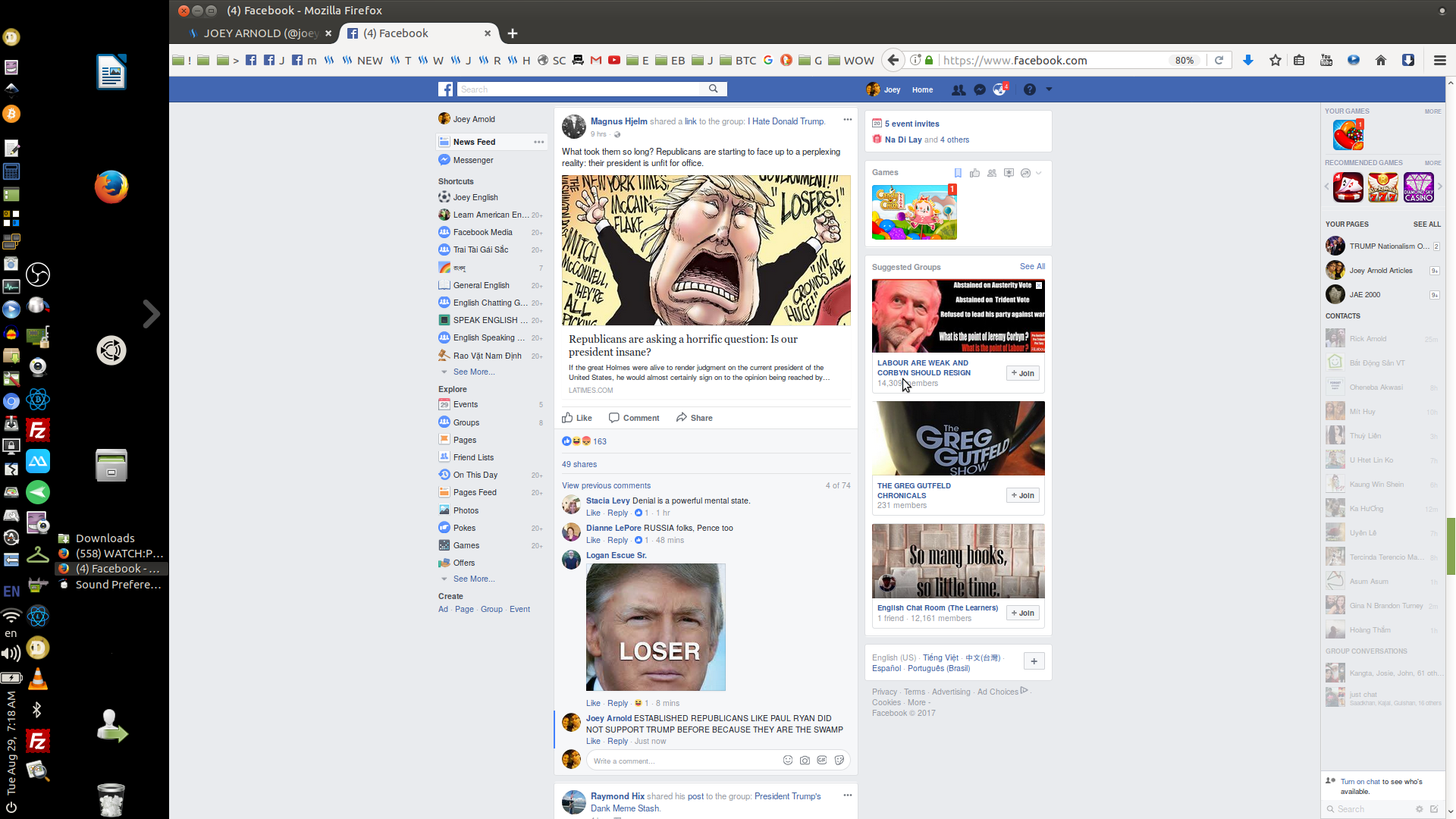Image resolution: width=1456 pixels, height=819 pixels.
Task: Open post options ellipsis on Magnus Hjelm post
Action: click(848, 119)
